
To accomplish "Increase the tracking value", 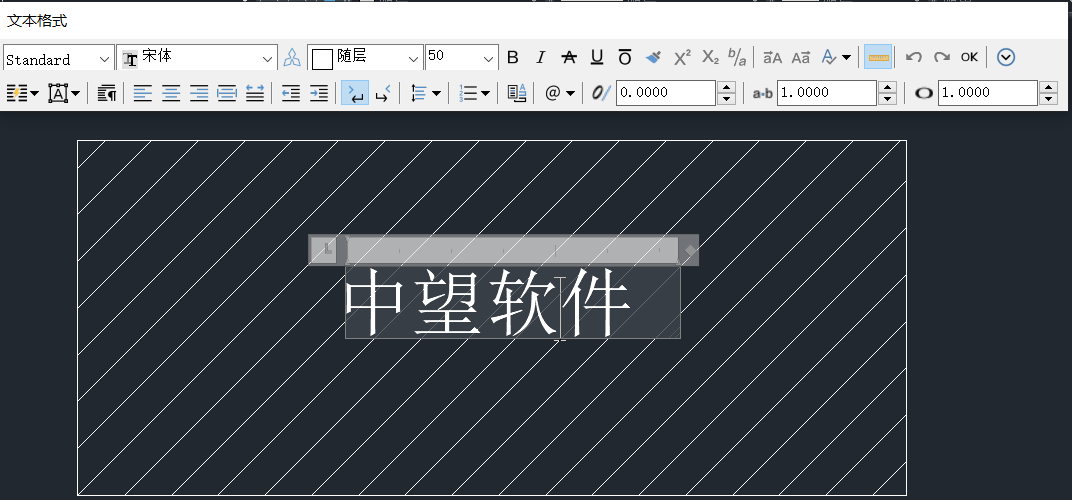I will (887, 87).
